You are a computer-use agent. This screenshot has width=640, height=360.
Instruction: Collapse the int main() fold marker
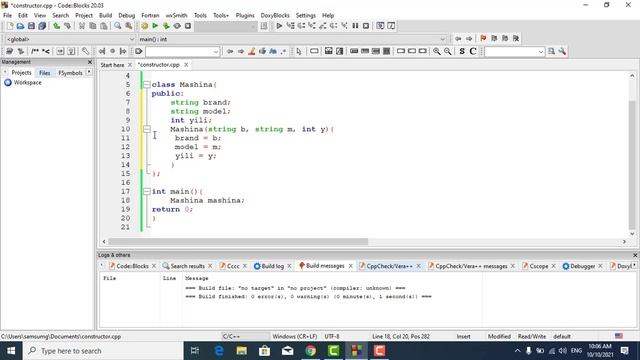coord(147,191)
